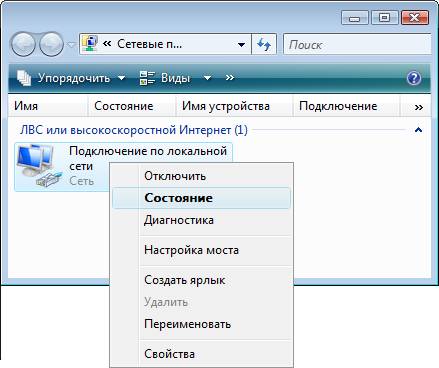This screenshot has width=439, height=368.
Task: Choose Диагностика from the context menu
Action: pos(202,220)
